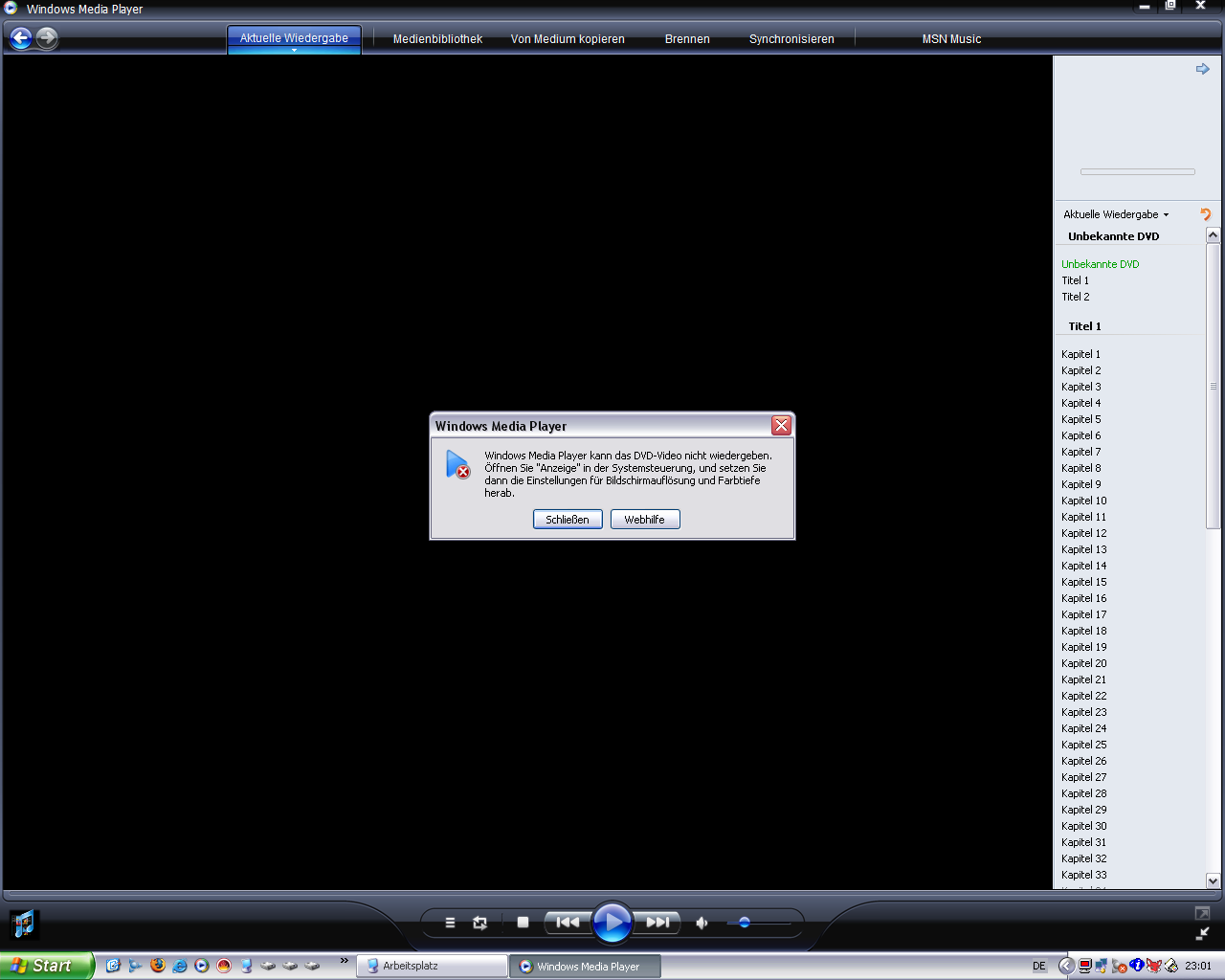This screenshot has width=1225, height=980.
Task: Click the network computers tray icon
Action: (1102, 966)
